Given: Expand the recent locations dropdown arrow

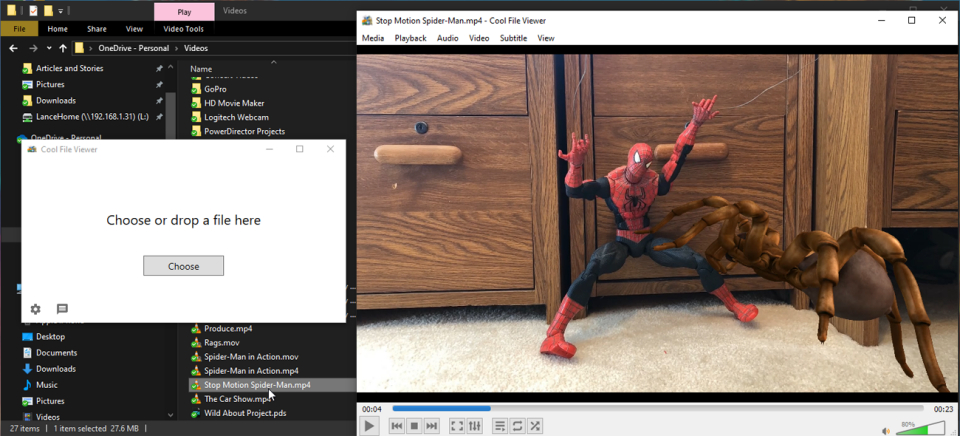Looking at the screenshot, I should click(49, 48).
